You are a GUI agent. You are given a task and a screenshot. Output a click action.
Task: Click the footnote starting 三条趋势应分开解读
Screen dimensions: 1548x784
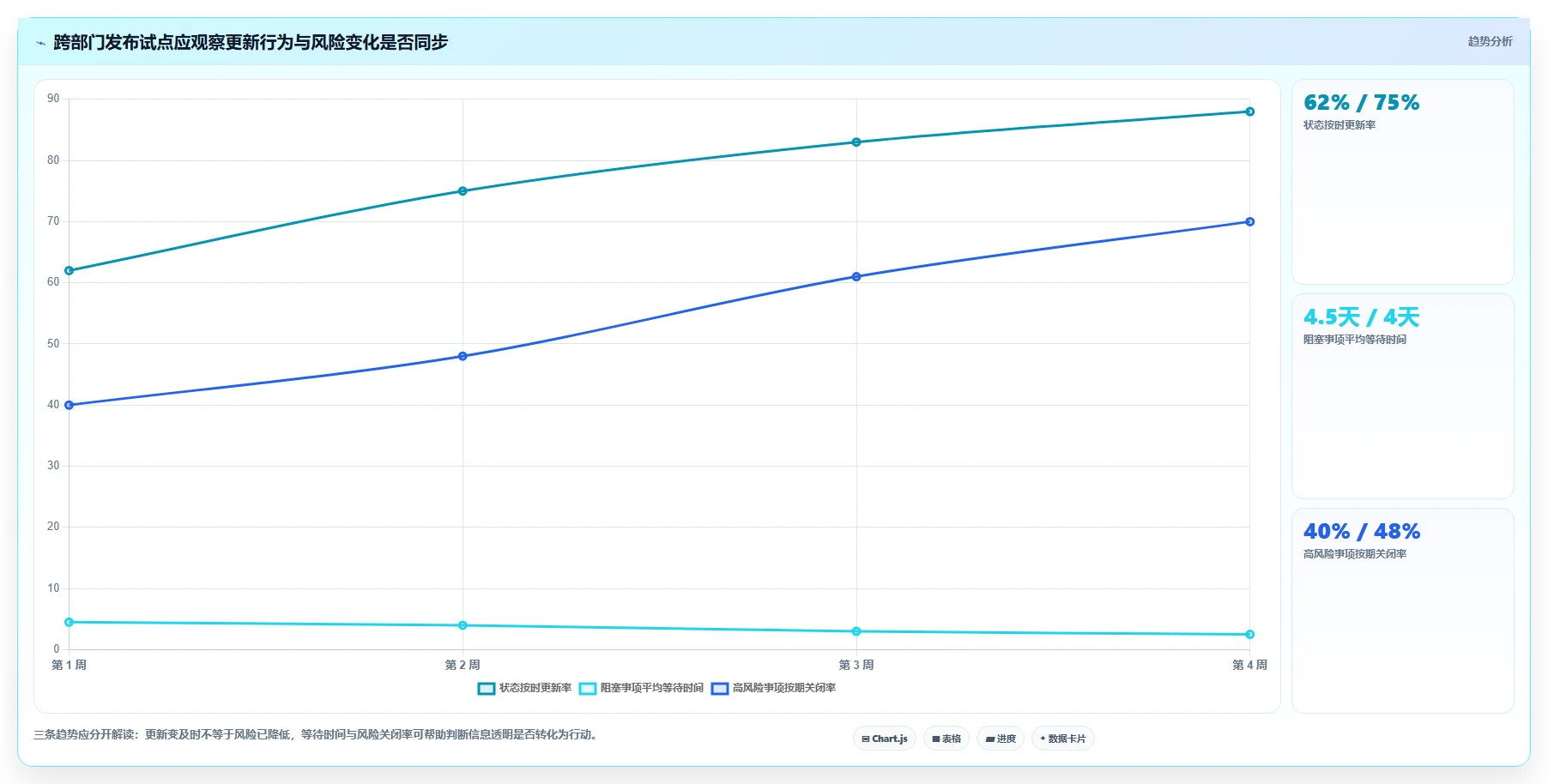click(x=316, y=735)
